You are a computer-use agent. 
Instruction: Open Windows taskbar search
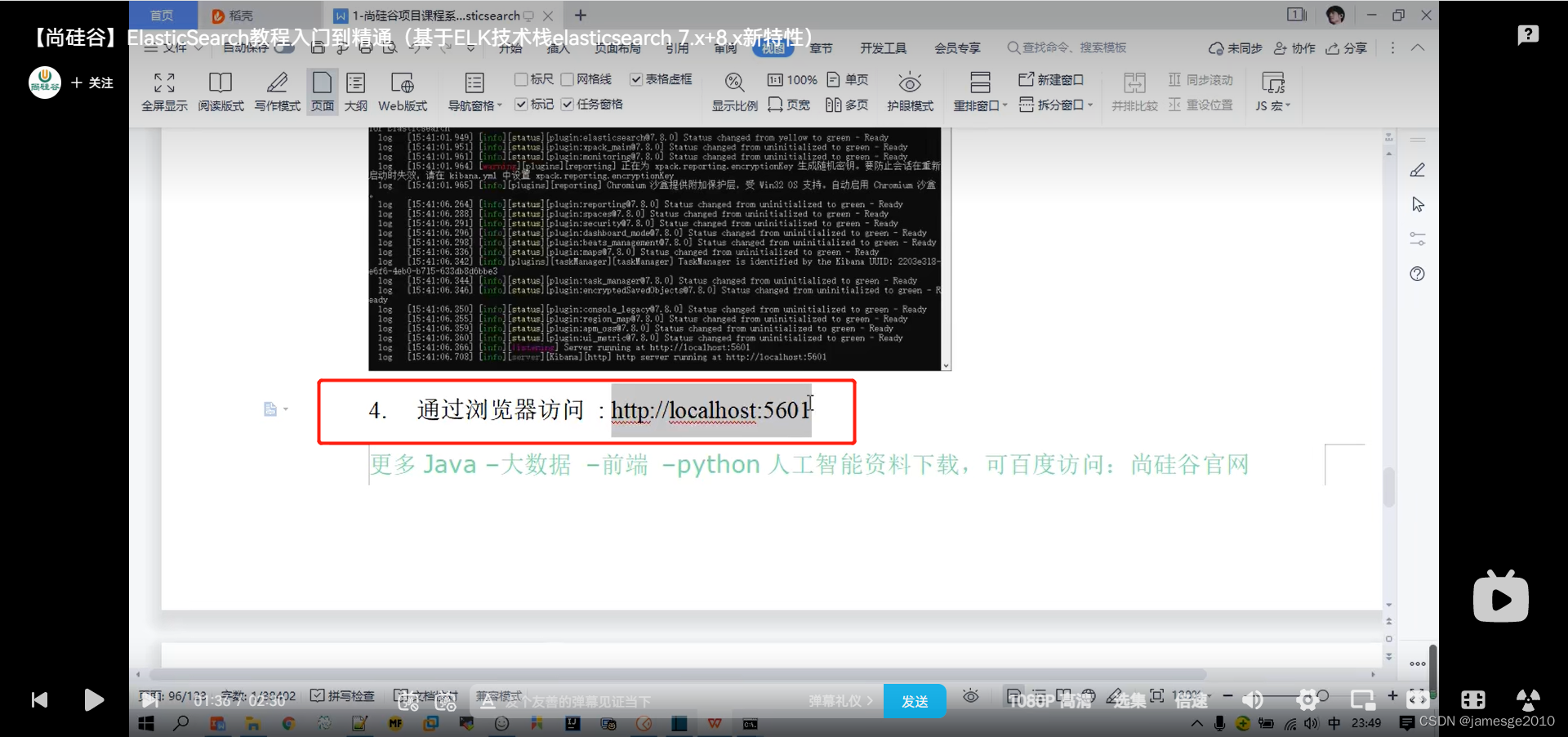(181, 723)
